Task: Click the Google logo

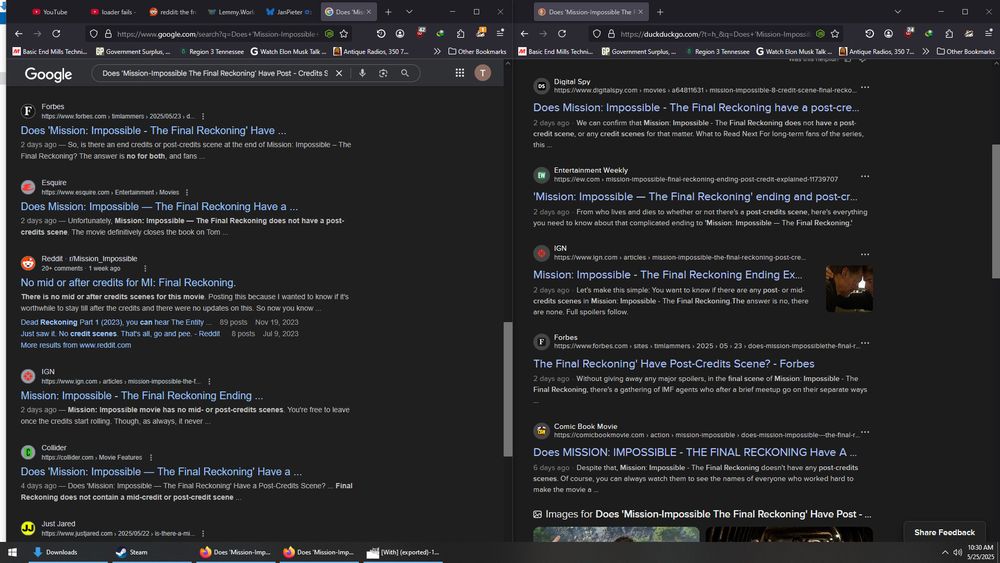Action: pyautogui.click(x=48, y=74)
